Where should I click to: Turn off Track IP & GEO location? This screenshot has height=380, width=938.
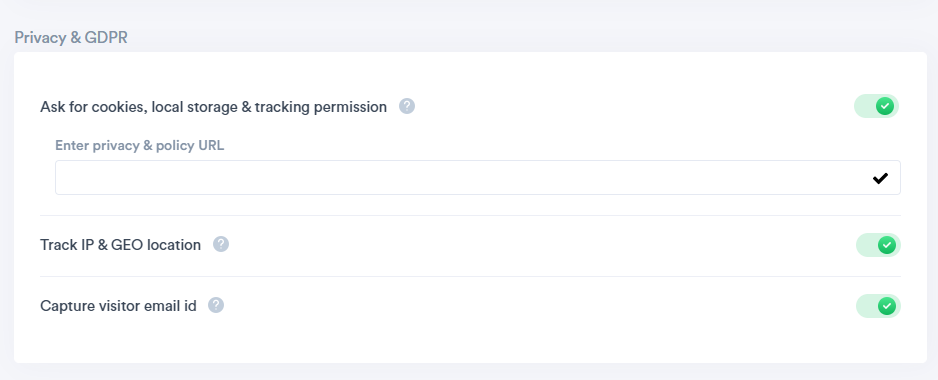pyautogui.click(x=878, y=245)
